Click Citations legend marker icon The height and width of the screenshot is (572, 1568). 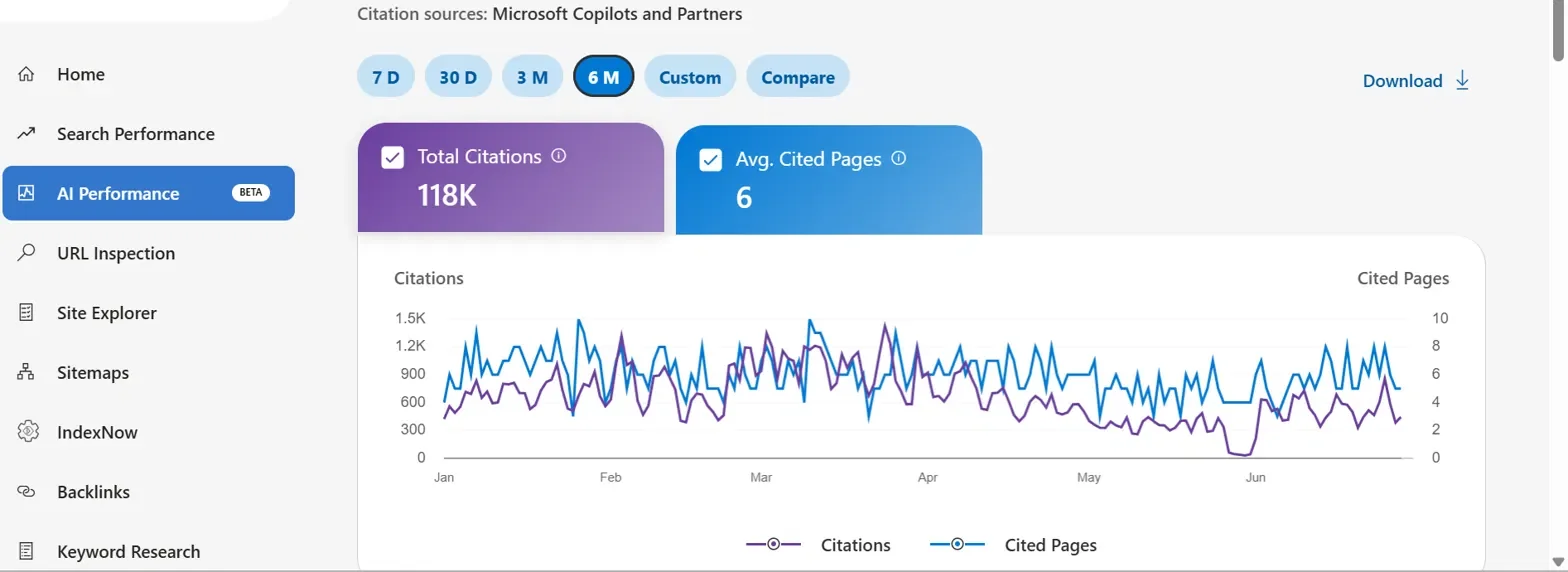coord(773,545)
